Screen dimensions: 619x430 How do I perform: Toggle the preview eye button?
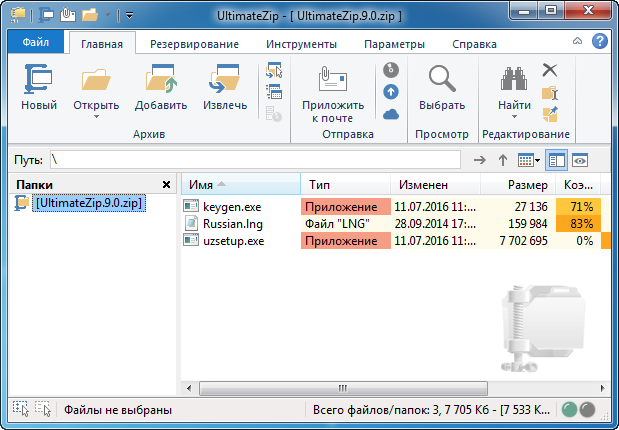point(579,160)
